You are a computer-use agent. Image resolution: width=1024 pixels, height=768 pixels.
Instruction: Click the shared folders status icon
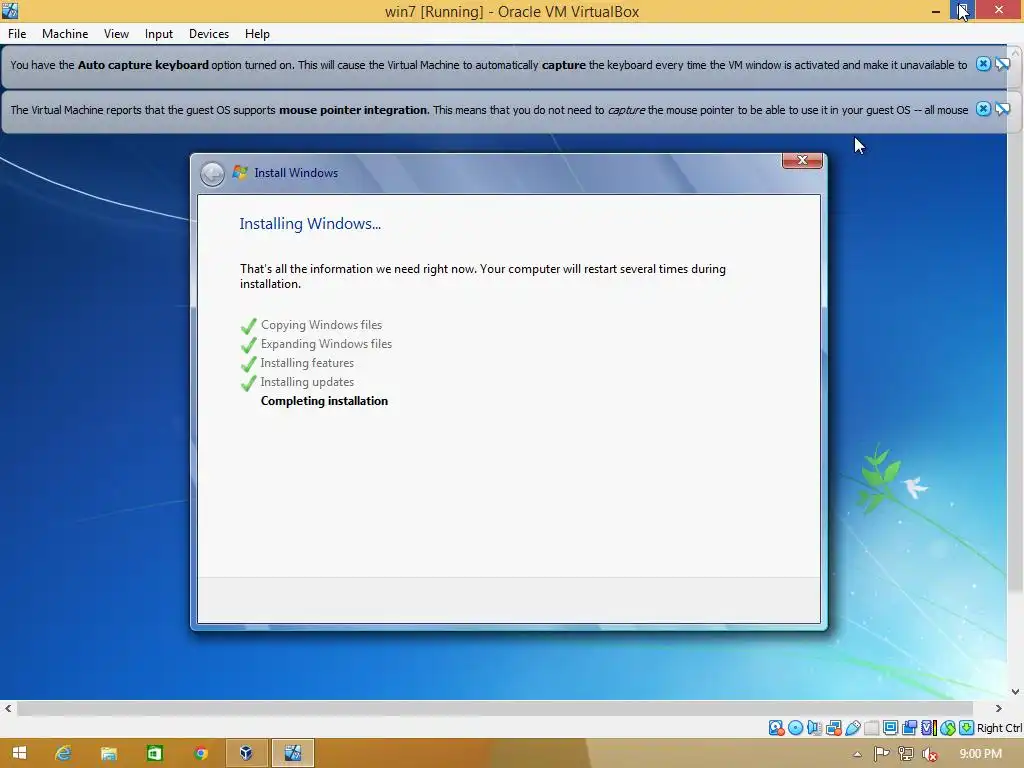point(872,728)
